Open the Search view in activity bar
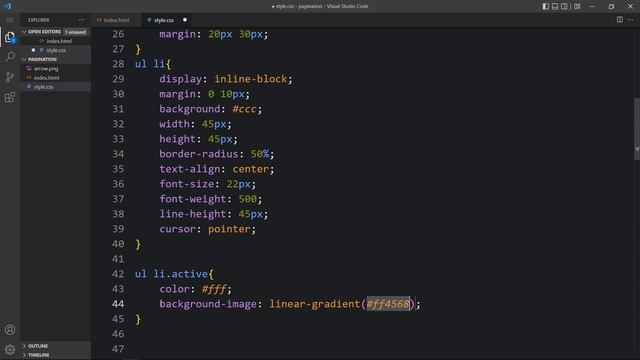640x360 pixels. pyautogui.click(x=10, y=56)
